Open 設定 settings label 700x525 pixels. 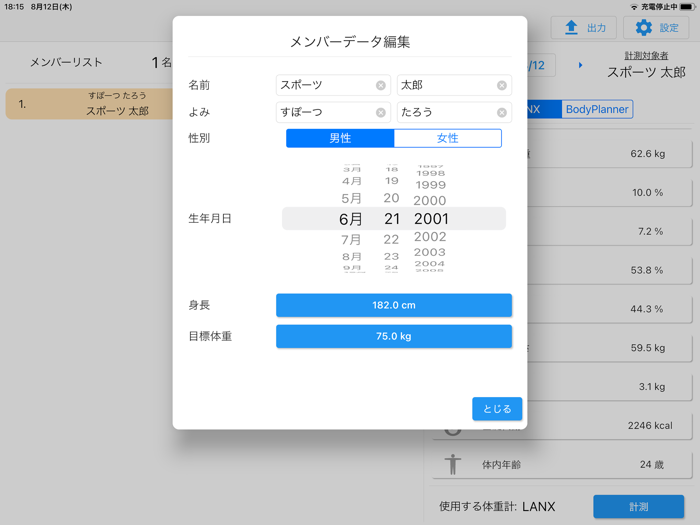point(669,28)
